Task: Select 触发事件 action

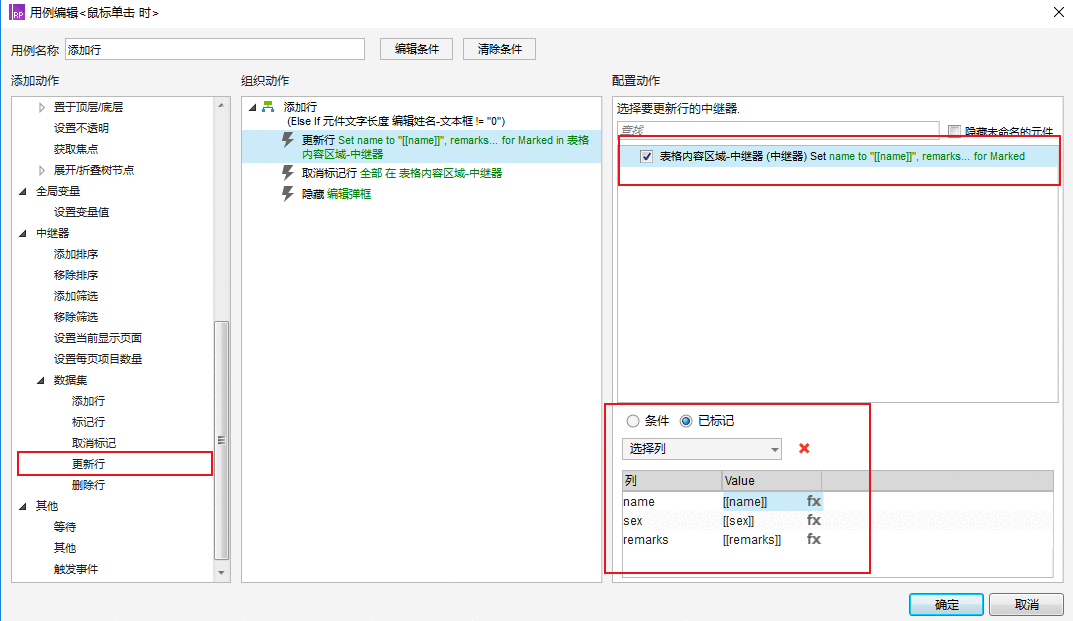Action: point(75,569)
